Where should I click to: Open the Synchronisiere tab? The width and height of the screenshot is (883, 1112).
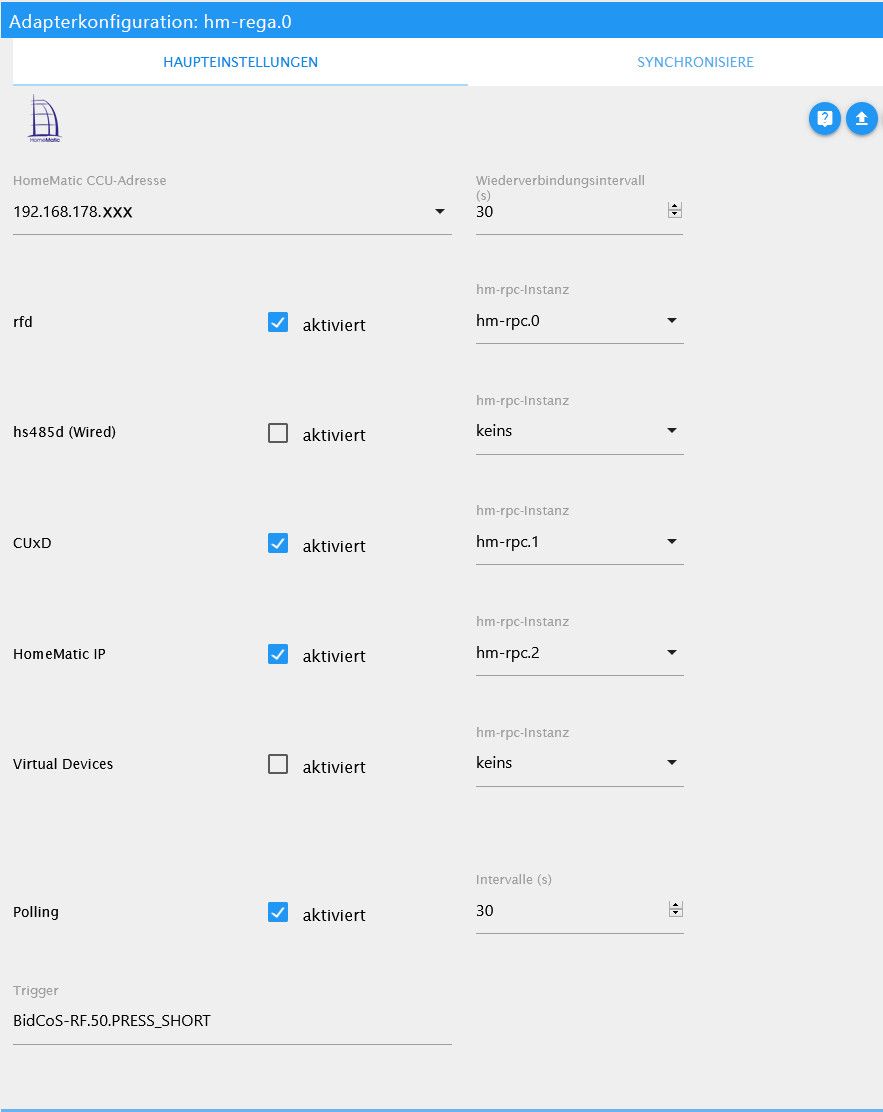[x=695, y=62]
